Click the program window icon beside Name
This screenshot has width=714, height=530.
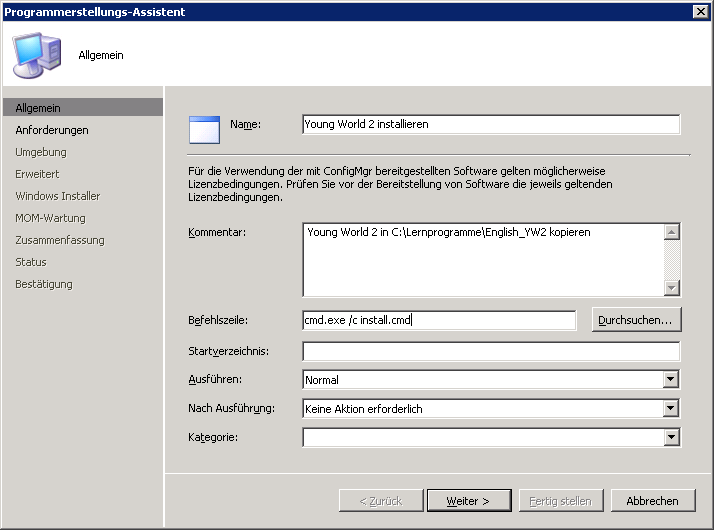click(204, 130)
